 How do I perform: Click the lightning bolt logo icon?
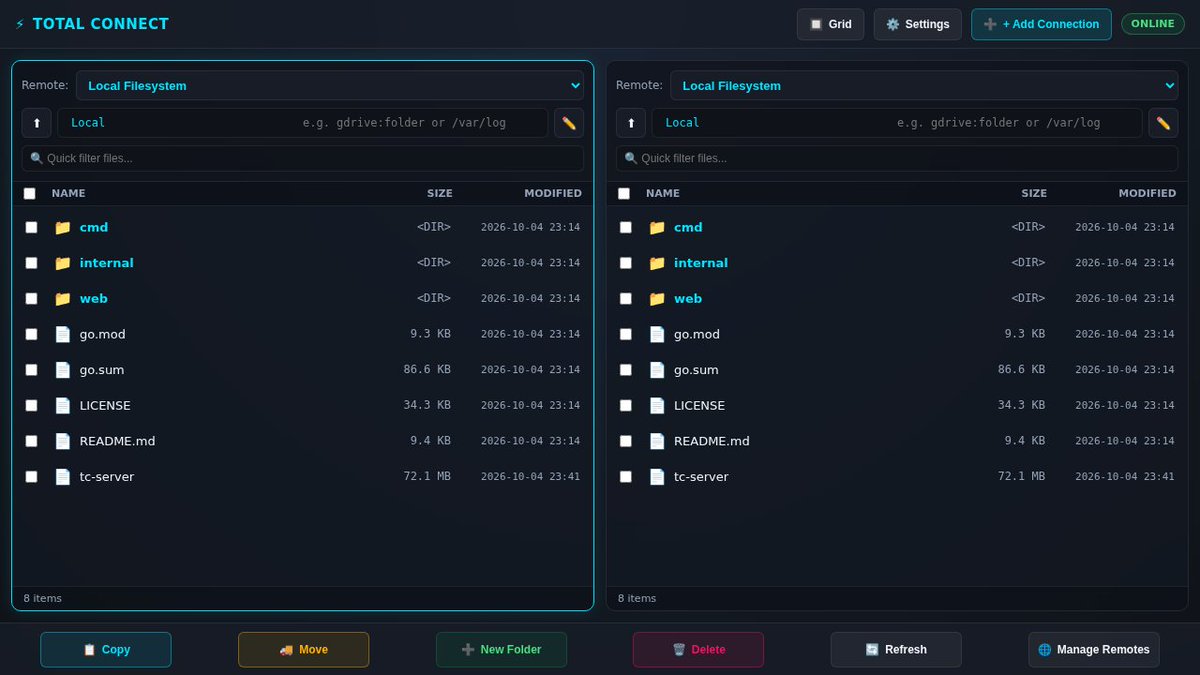click(x=20, y=24)
